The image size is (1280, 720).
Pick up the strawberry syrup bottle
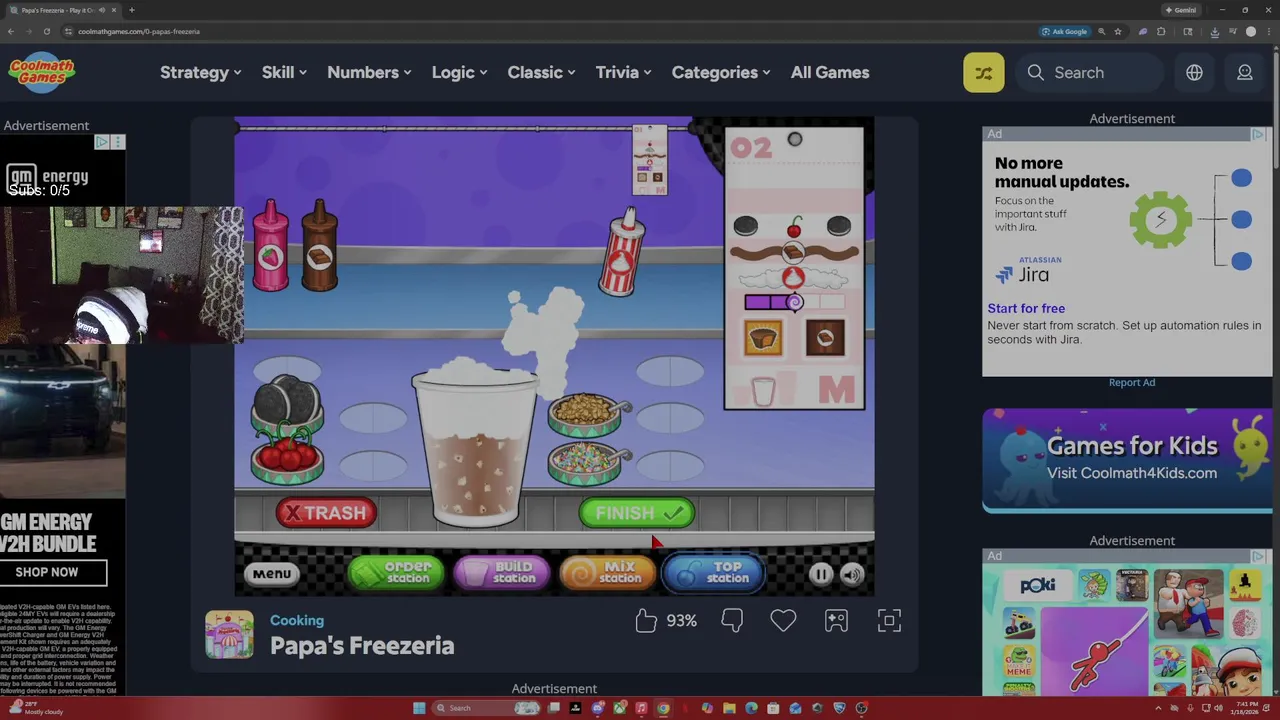point(270,247)
